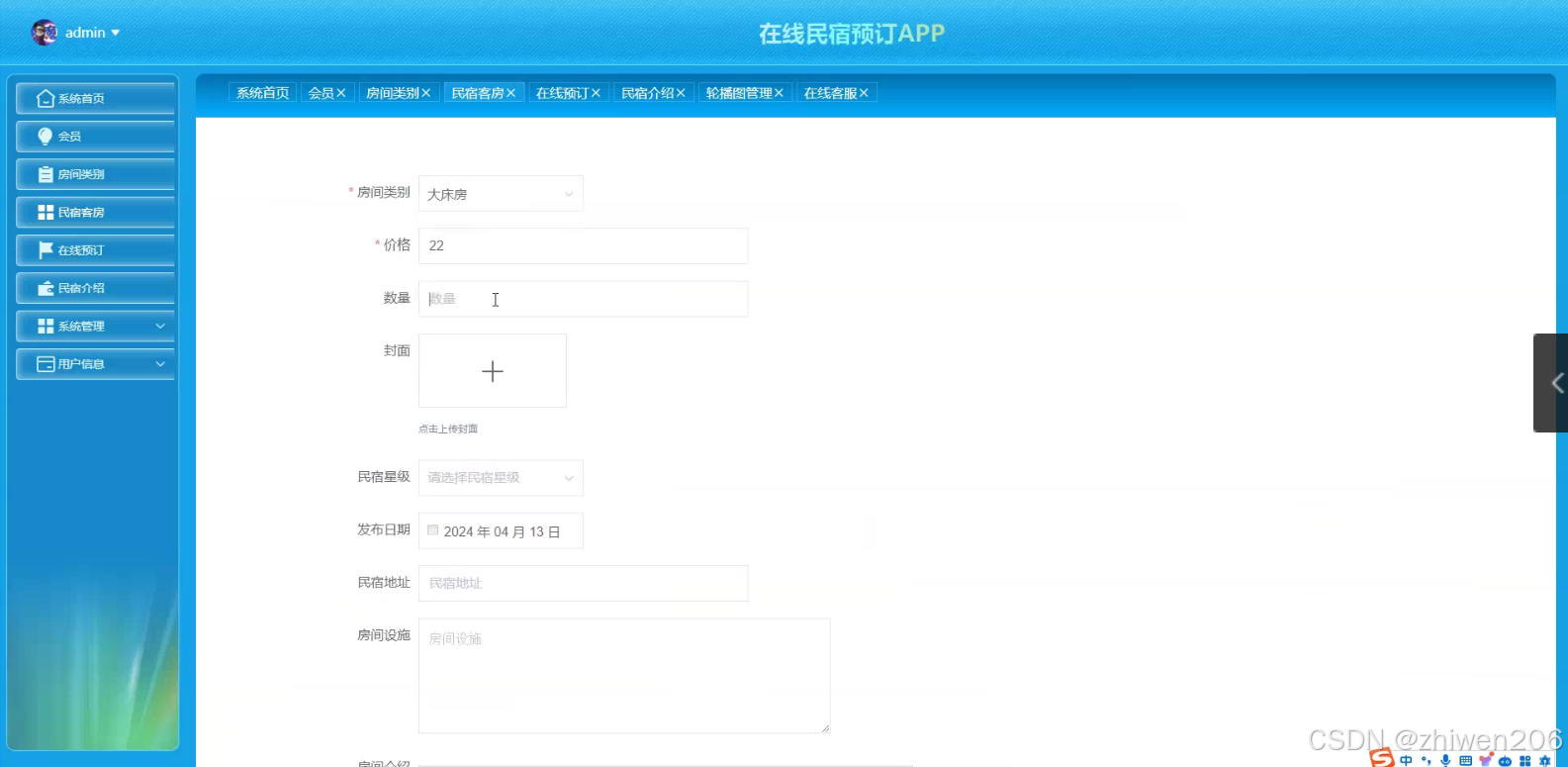Image resolution: width=1568 pixels, height=767 pixels.
Task: Open the 民宿星级 dropdown
Action: coord(501,478)
